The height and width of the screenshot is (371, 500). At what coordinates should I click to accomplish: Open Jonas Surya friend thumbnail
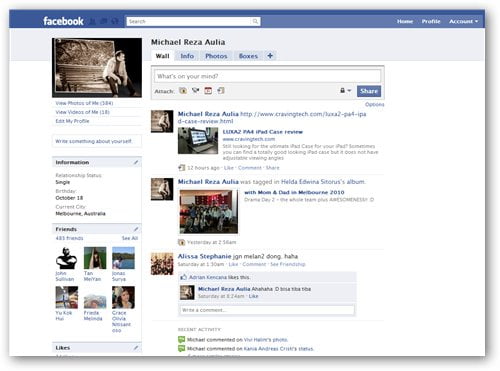(123, 258)
